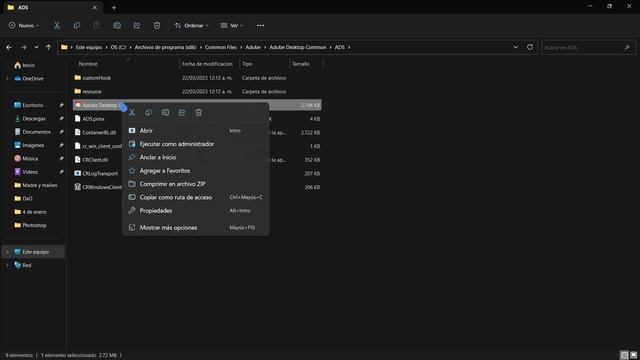Open a new tab with plus button

[114, 7]
